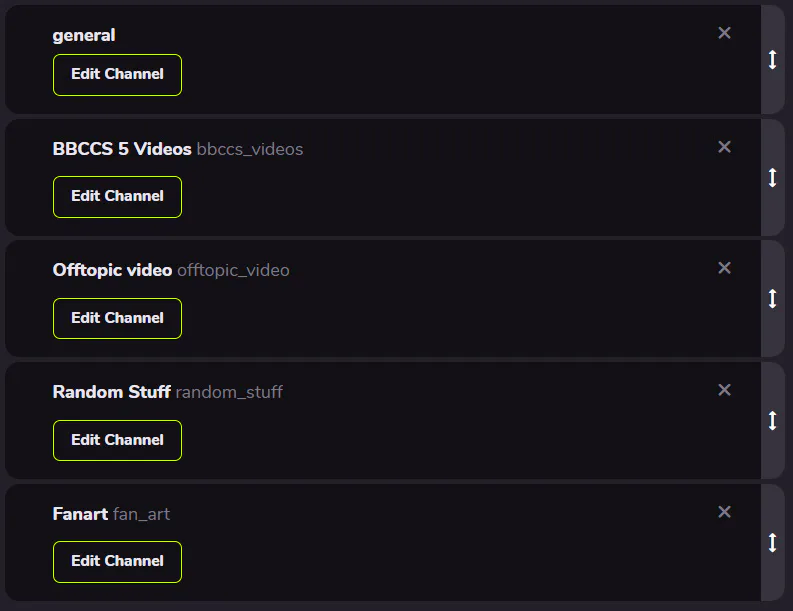
Task: Grab the BBCCS 5 Videos reorder handle
Action: (772, 177)
